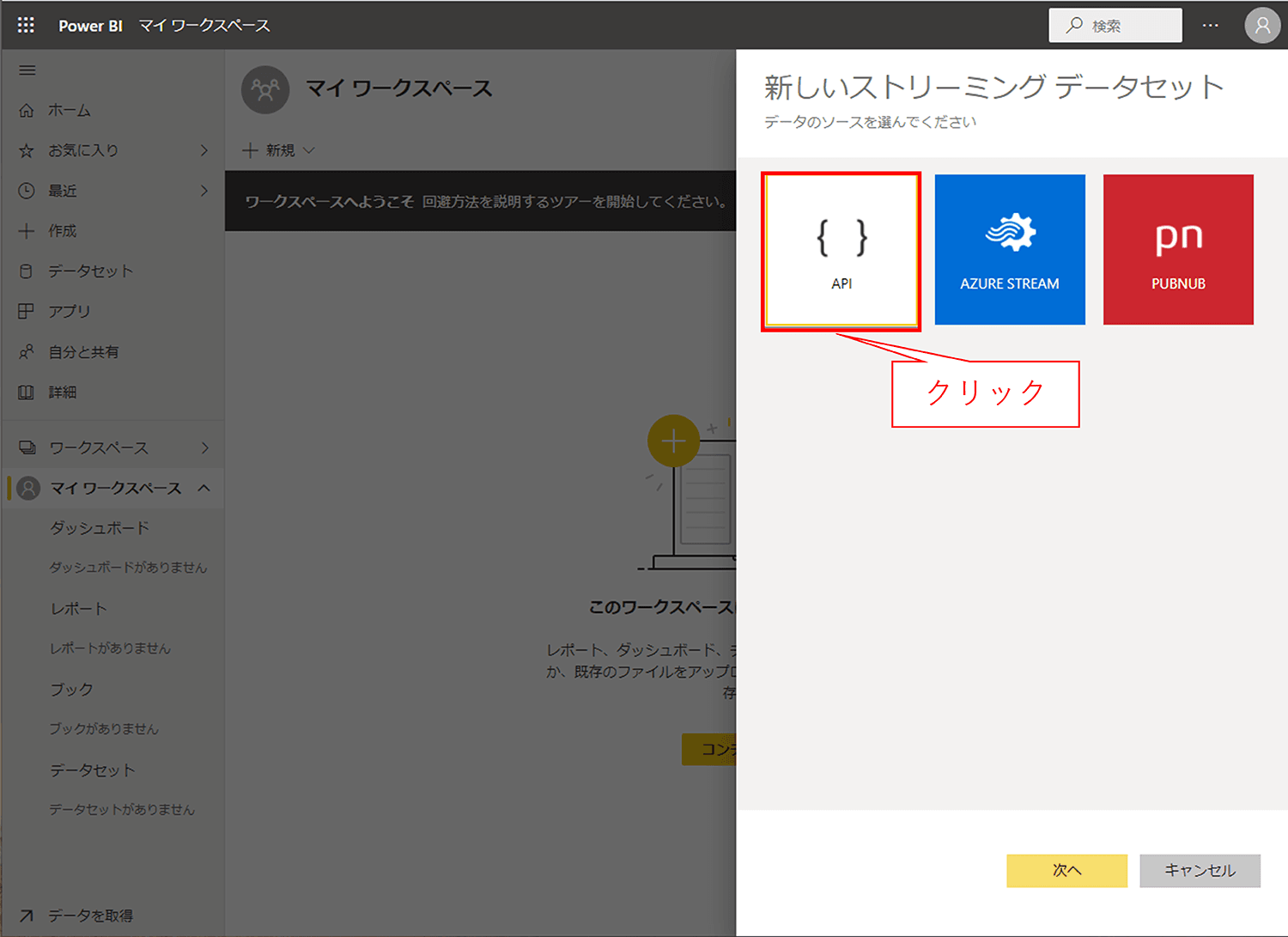Viewport: 1288px width, 937px height.
Task: Collapse the navigation pane hamburger icon
Action: coord(27,70)
